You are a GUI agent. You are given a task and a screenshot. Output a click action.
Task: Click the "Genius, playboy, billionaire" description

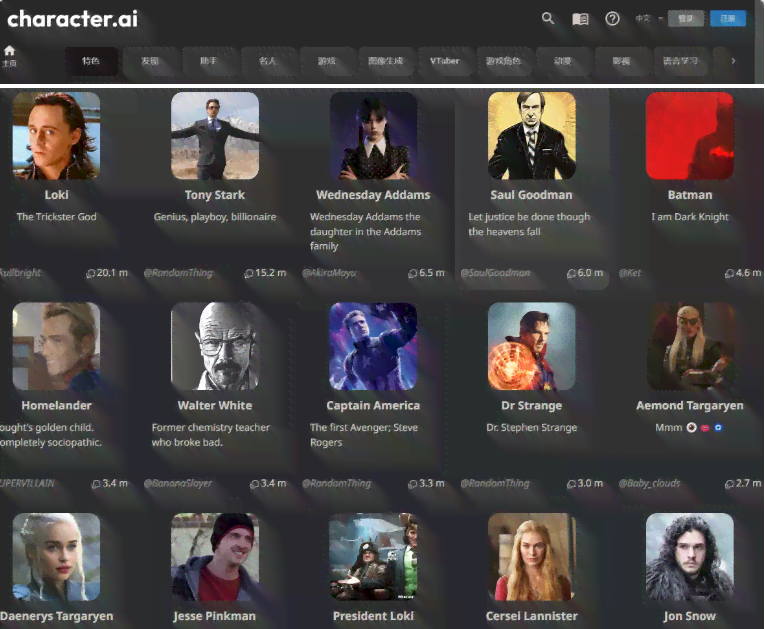click(215, 217)
